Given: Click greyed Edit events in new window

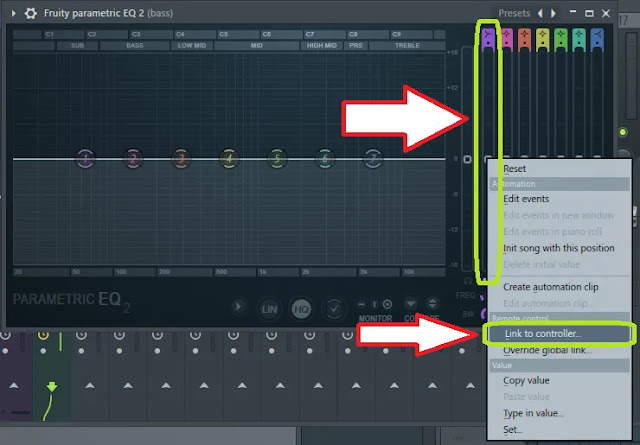Looking at the screenshot, I should coord(559,215).
